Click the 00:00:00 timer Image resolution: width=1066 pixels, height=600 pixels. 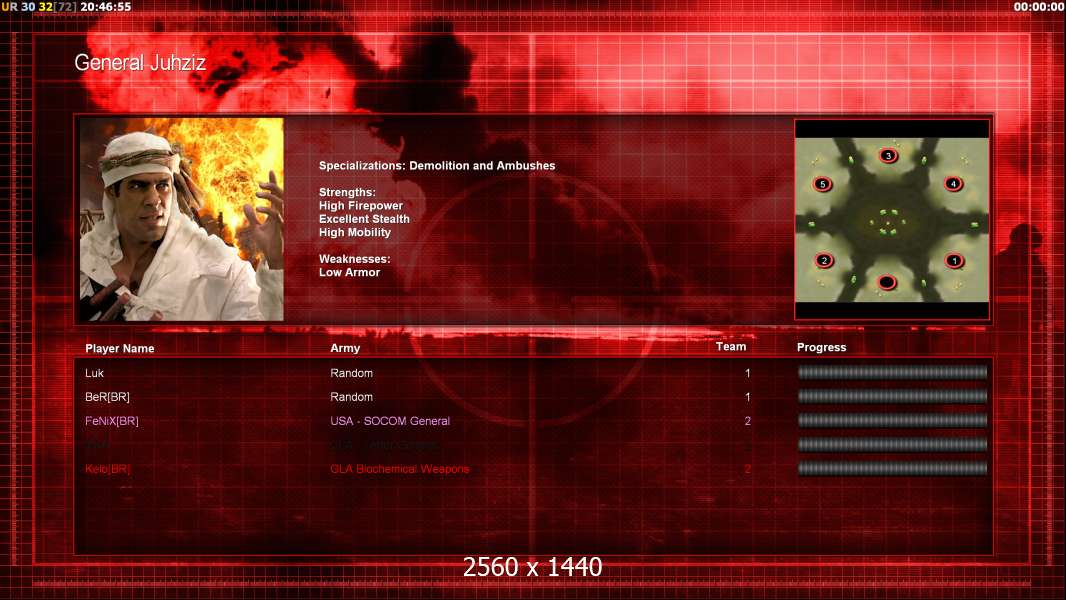(1039, 7)
